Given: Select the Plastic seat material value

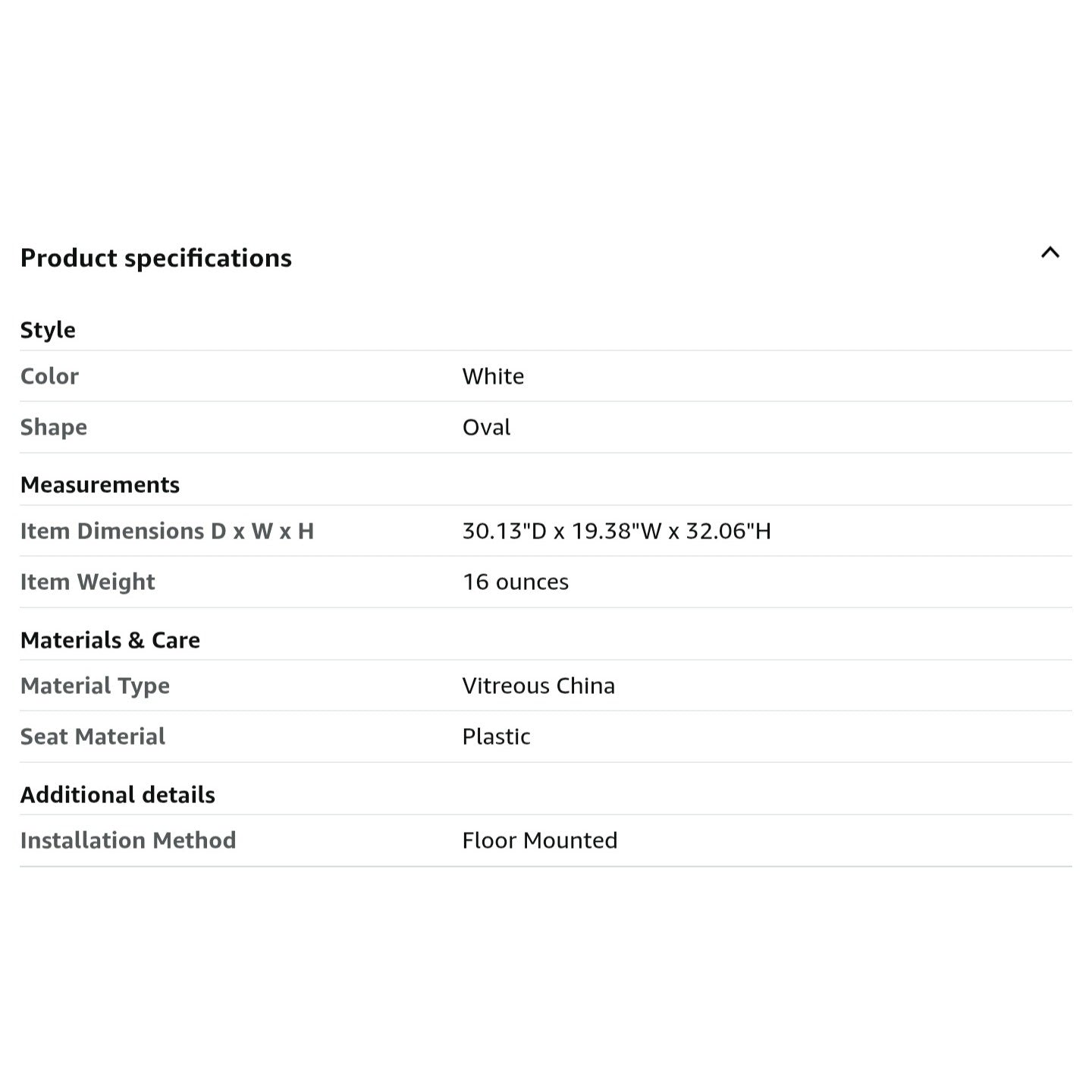Looking at the screenshot, I should coord(496,736).
